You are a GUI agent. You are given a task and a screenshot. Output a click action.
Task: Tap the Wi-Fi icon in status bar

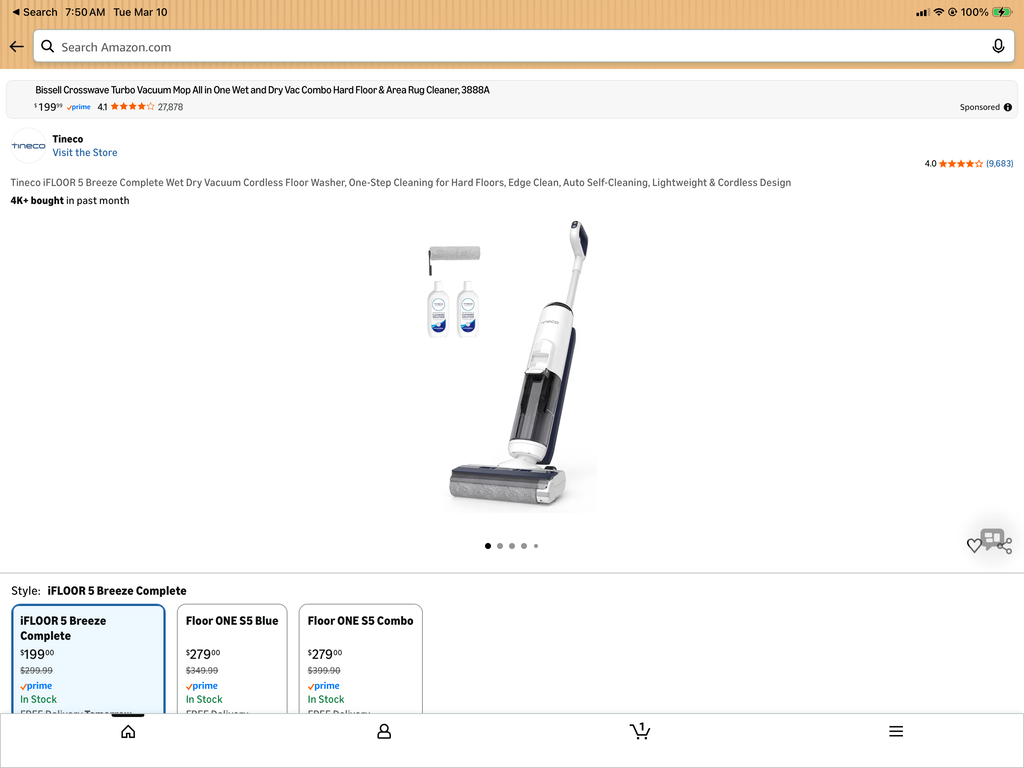(x=938, y=12)
